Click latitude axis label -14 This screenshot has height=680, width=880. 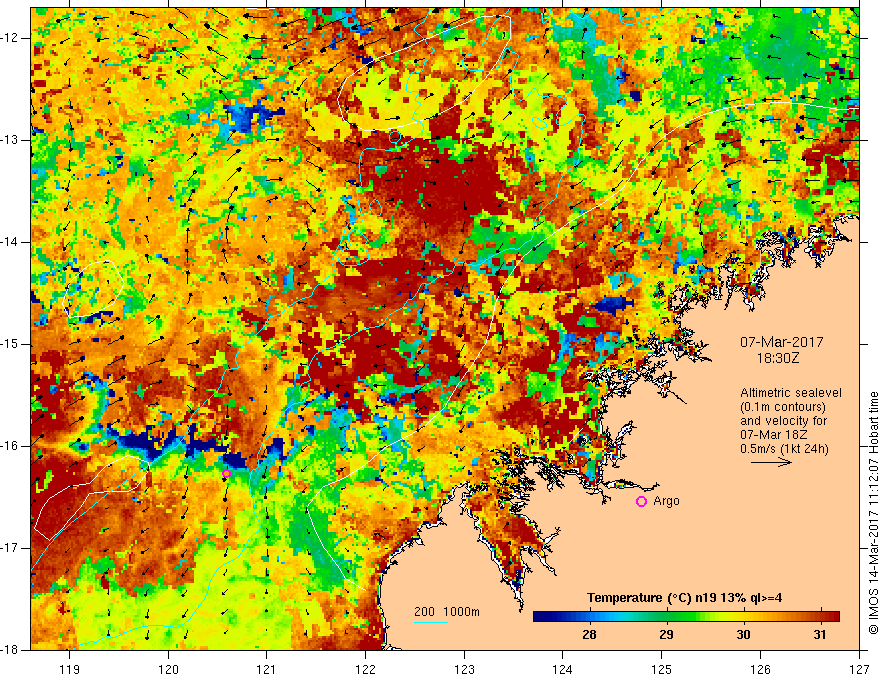tap(10, 242)
